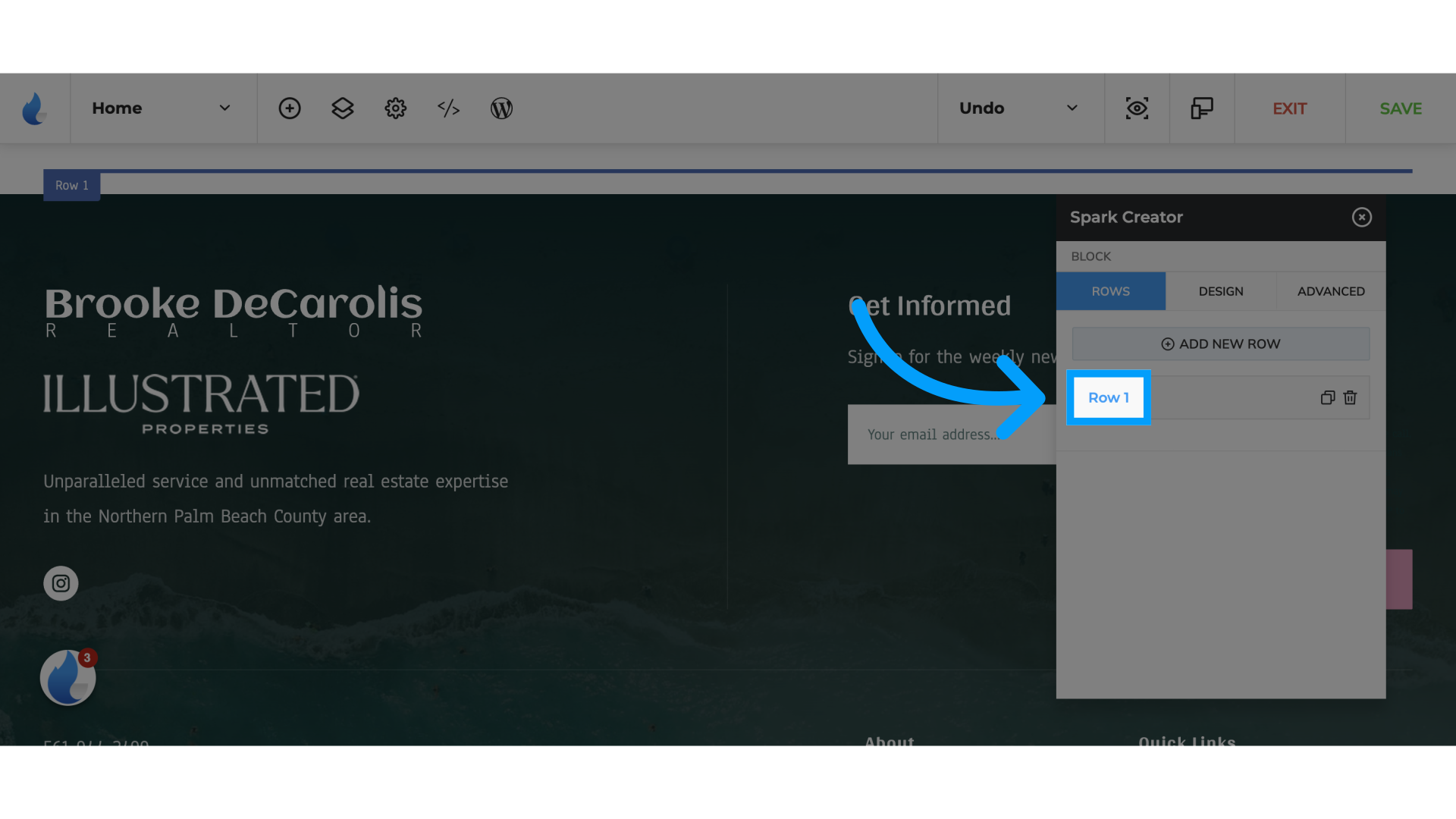Image resolution: width=1456 pixels, height=819 pixels.
Task: Click the add element plus icon
Action: tap(290, 108)
